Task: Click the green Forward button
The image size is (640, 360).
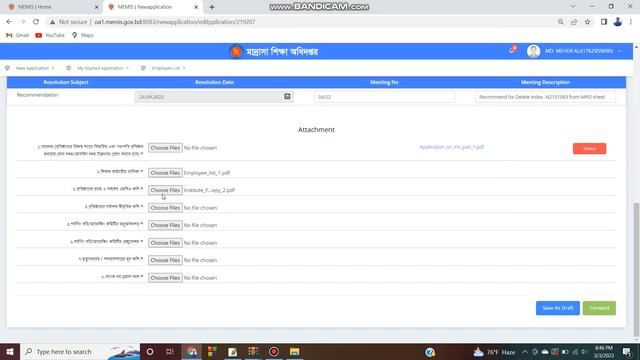Action: [599, 308]
